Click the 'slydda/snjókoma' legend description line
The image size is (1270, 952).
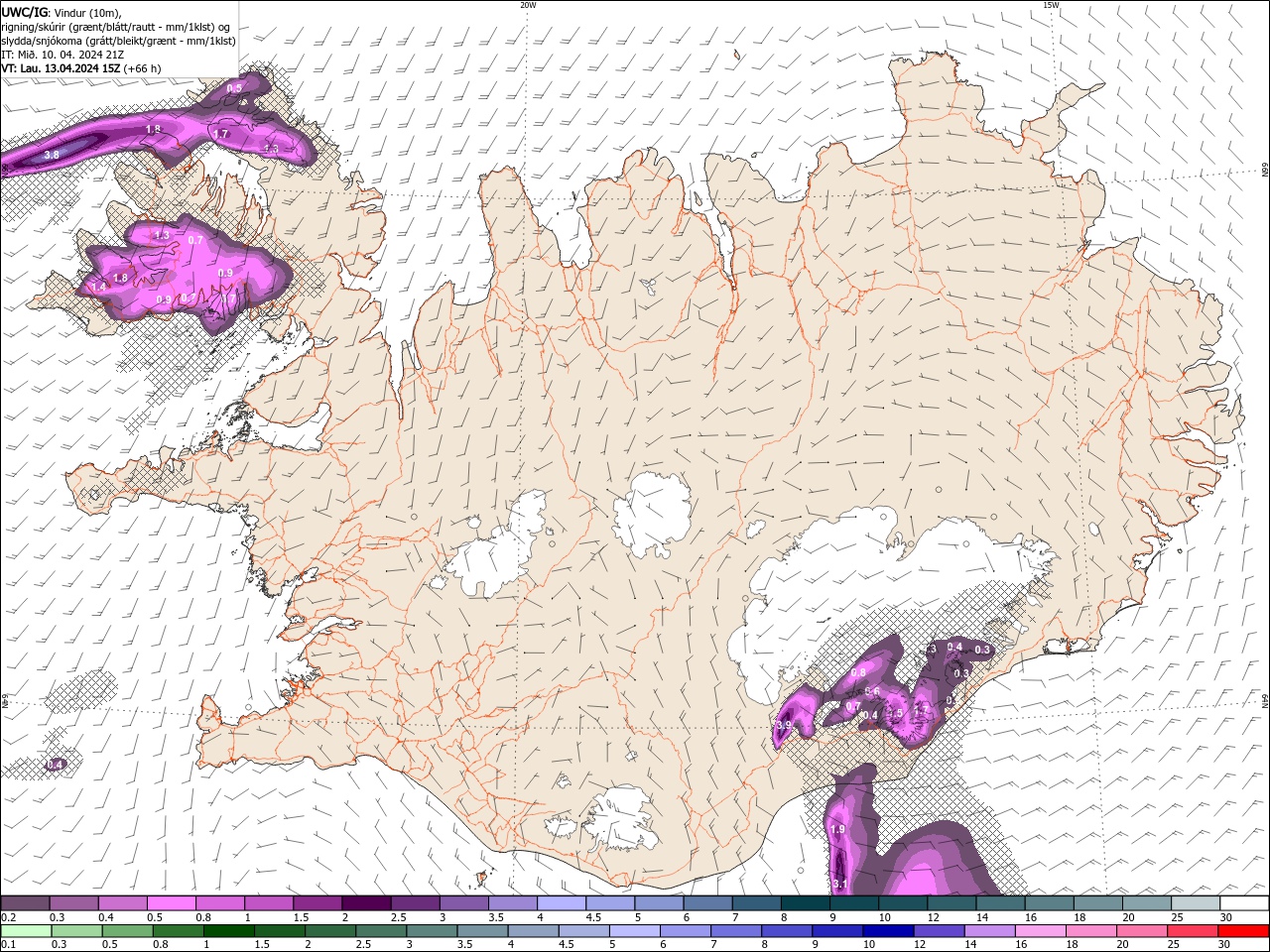tap(119, 41)
